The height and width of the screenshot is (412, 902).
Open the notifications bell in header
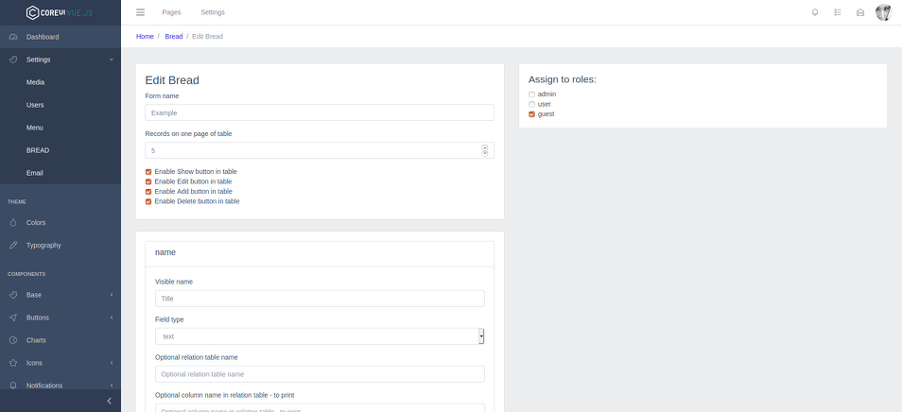pyautogui.click(x=815, y=12)
